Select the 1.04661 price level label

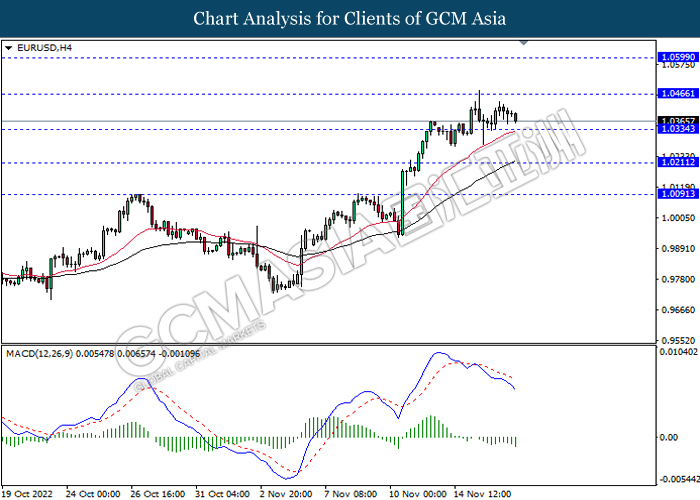coord(673,94)
